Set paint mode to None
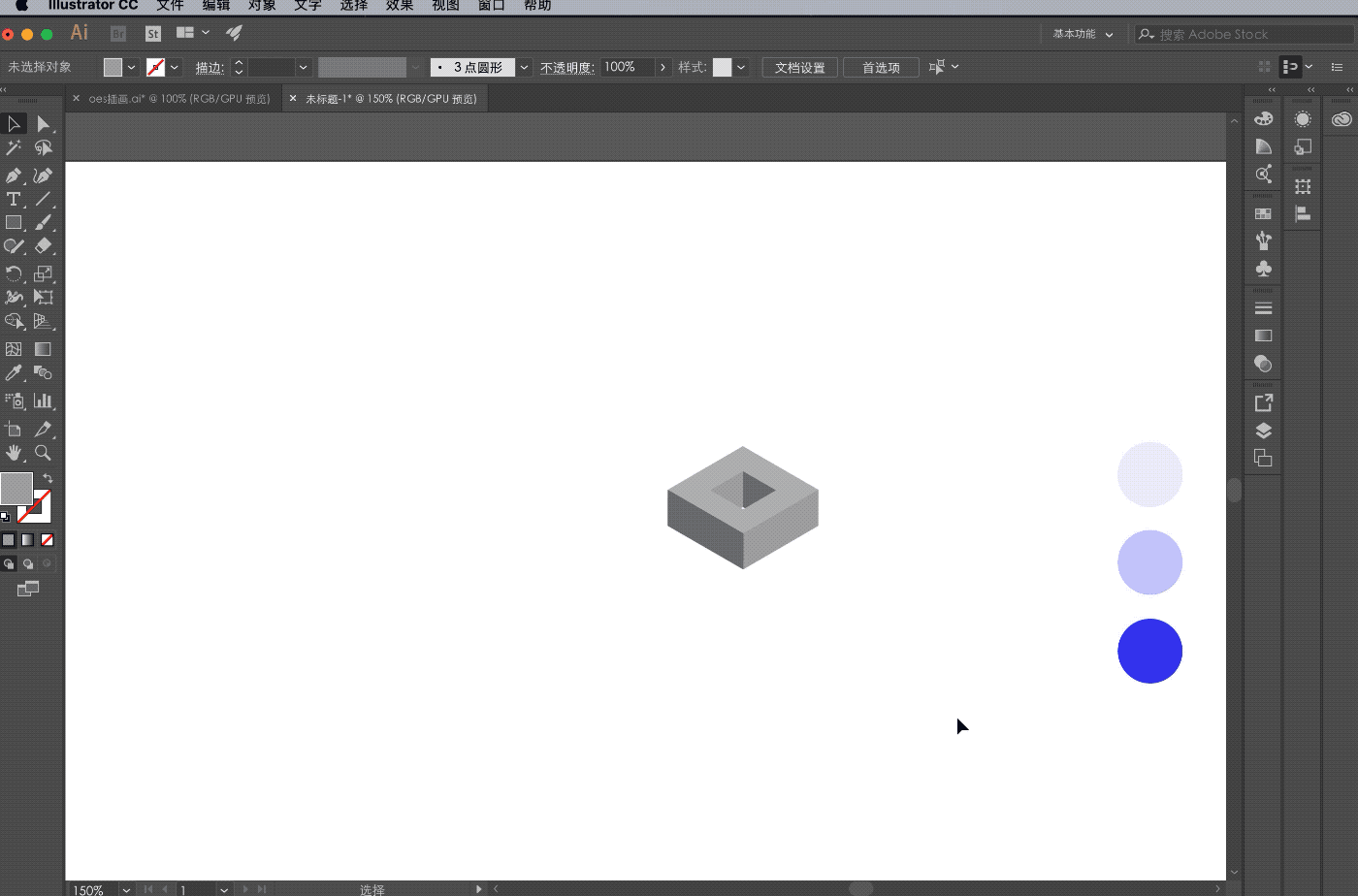The image size is (1358, 896). [47, 540]
